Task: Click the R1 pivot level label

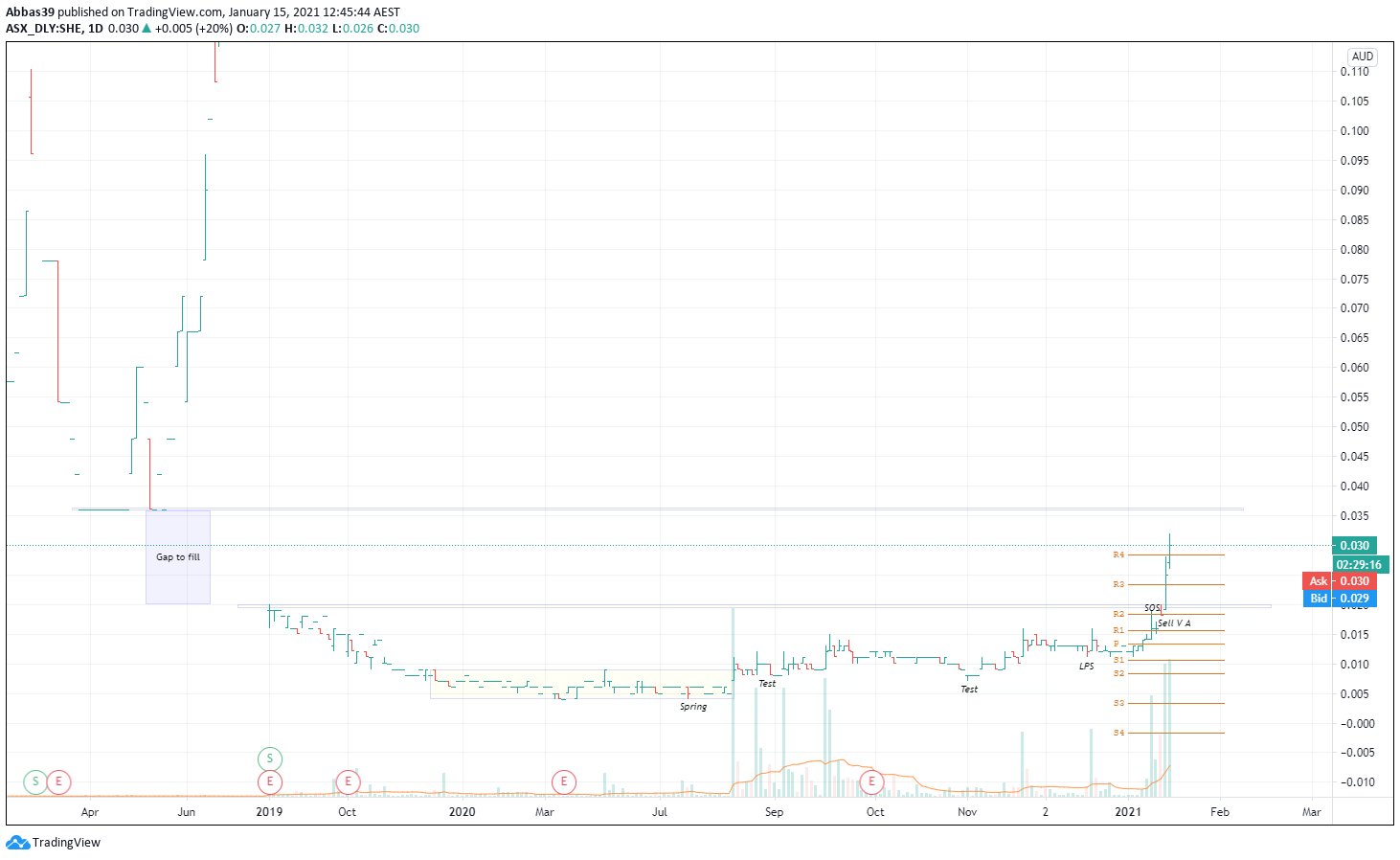Action: (x=1118, y=631)
